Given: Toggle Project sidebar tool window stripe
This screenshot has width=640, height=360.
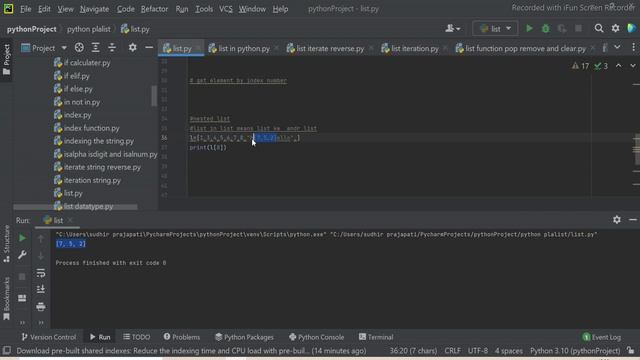Looking at the screenshot, I should point(7,60).
